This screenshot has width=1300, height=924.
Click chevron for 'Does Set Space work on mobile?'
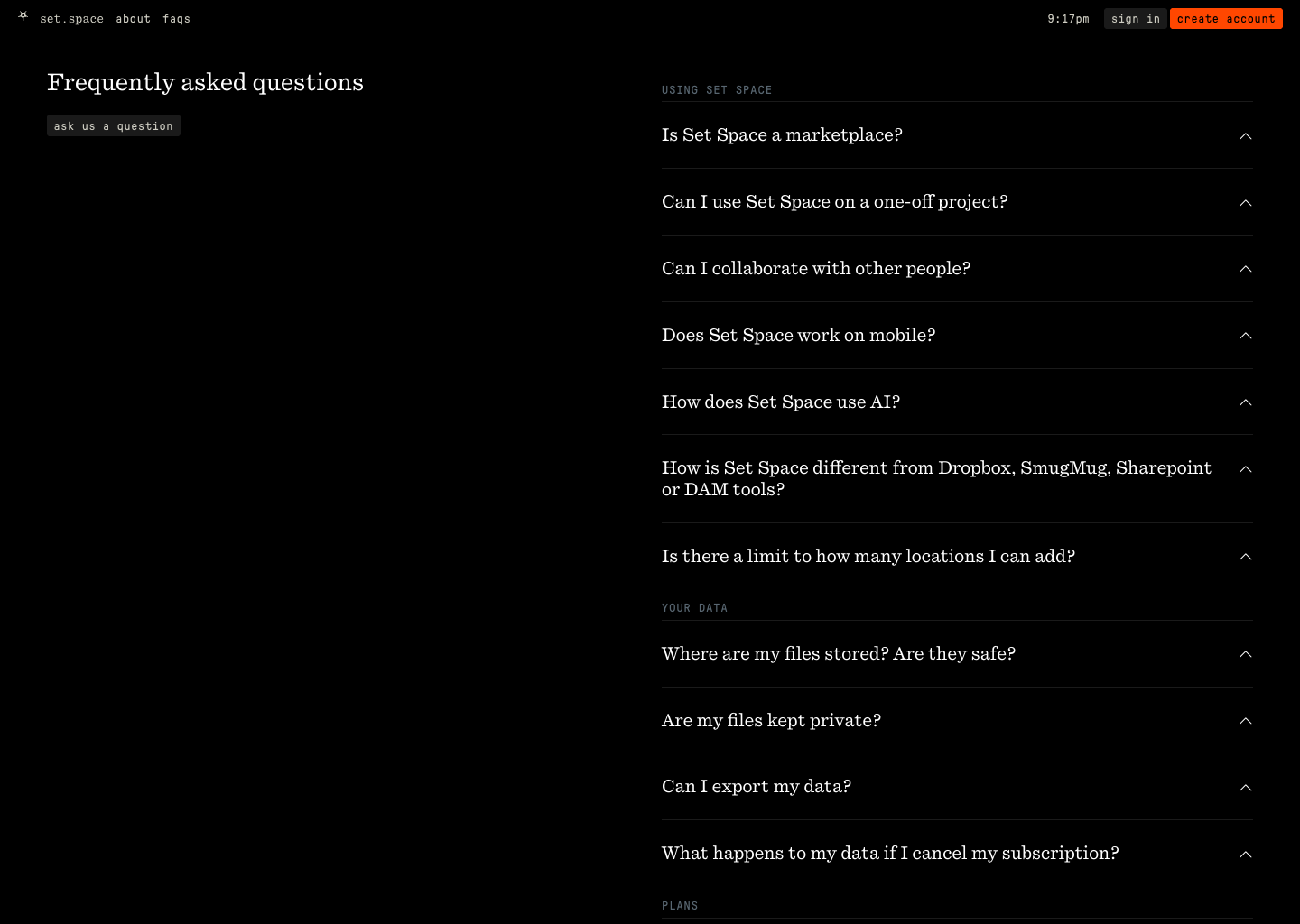pos(1245,336)
